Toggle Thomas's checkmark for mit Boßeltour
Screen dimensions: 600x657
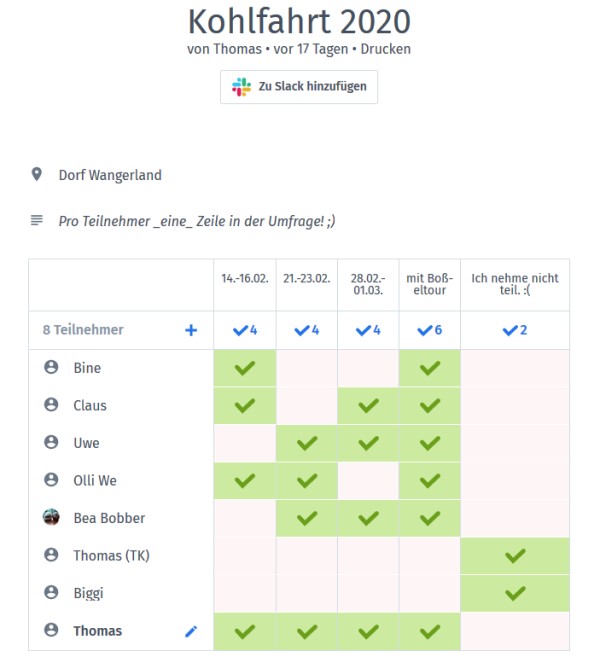pos(430,631)
